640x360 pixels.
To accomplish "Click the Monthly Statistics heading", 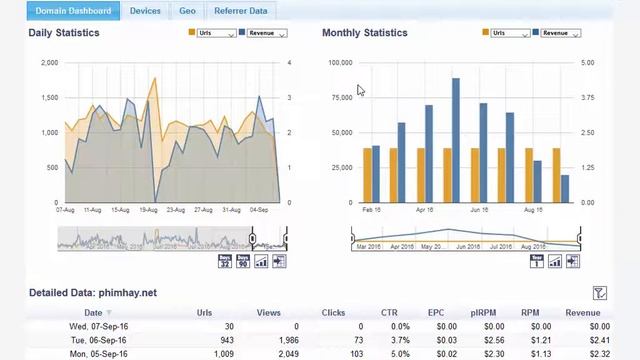I will point(364,33).
